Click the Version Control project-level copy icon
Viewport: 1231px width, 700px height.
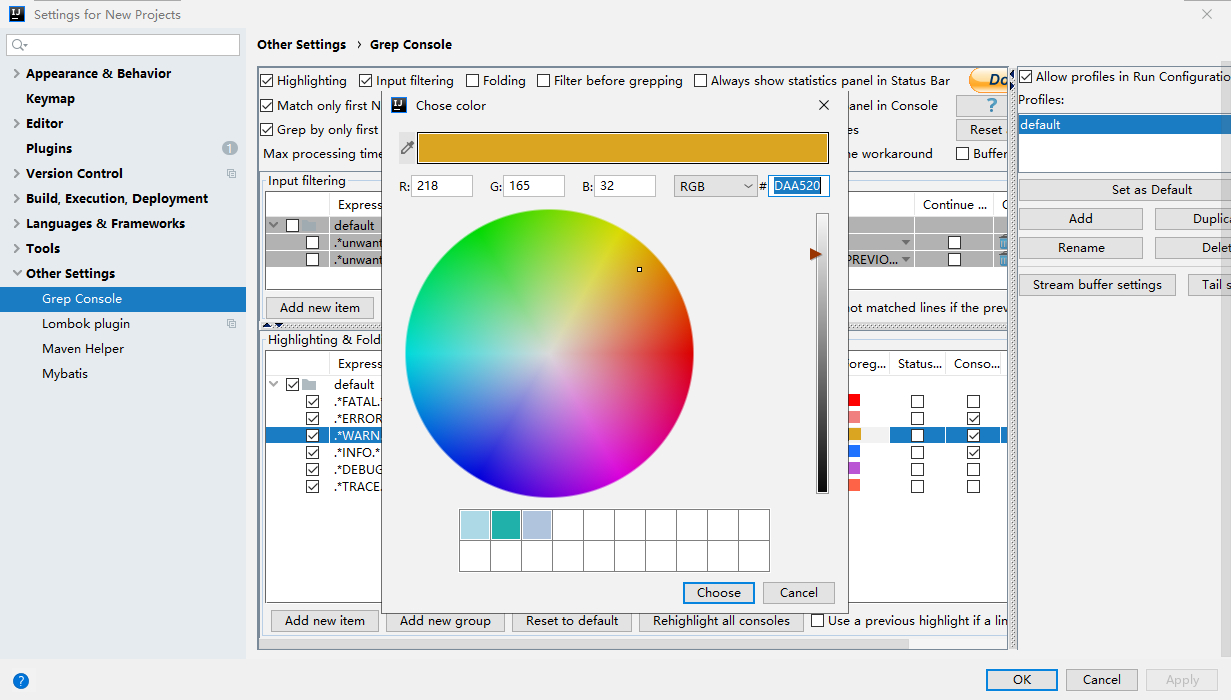tap(231, 174)
